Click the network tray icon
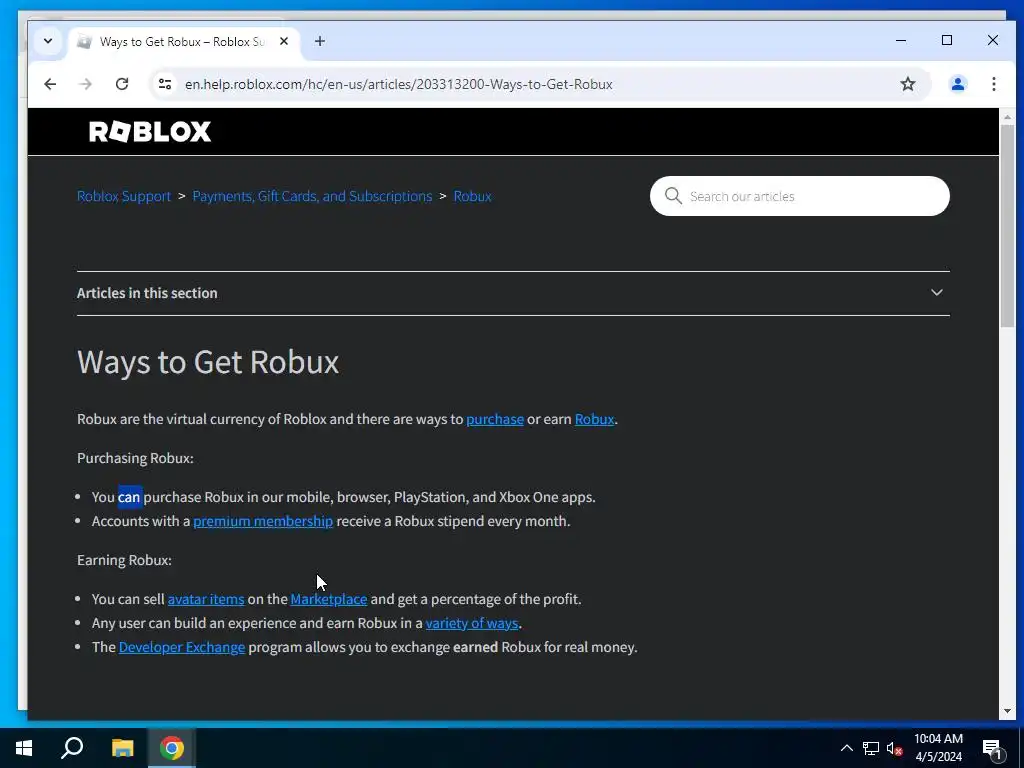The width and height of the screenshot is (1024, 768). tap(871, 748)
